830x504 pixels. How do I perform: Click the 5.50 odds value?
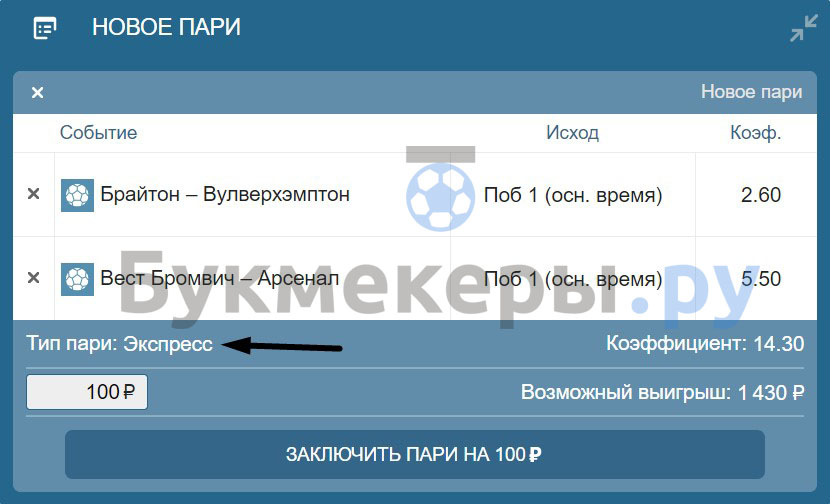click(761, 279)
